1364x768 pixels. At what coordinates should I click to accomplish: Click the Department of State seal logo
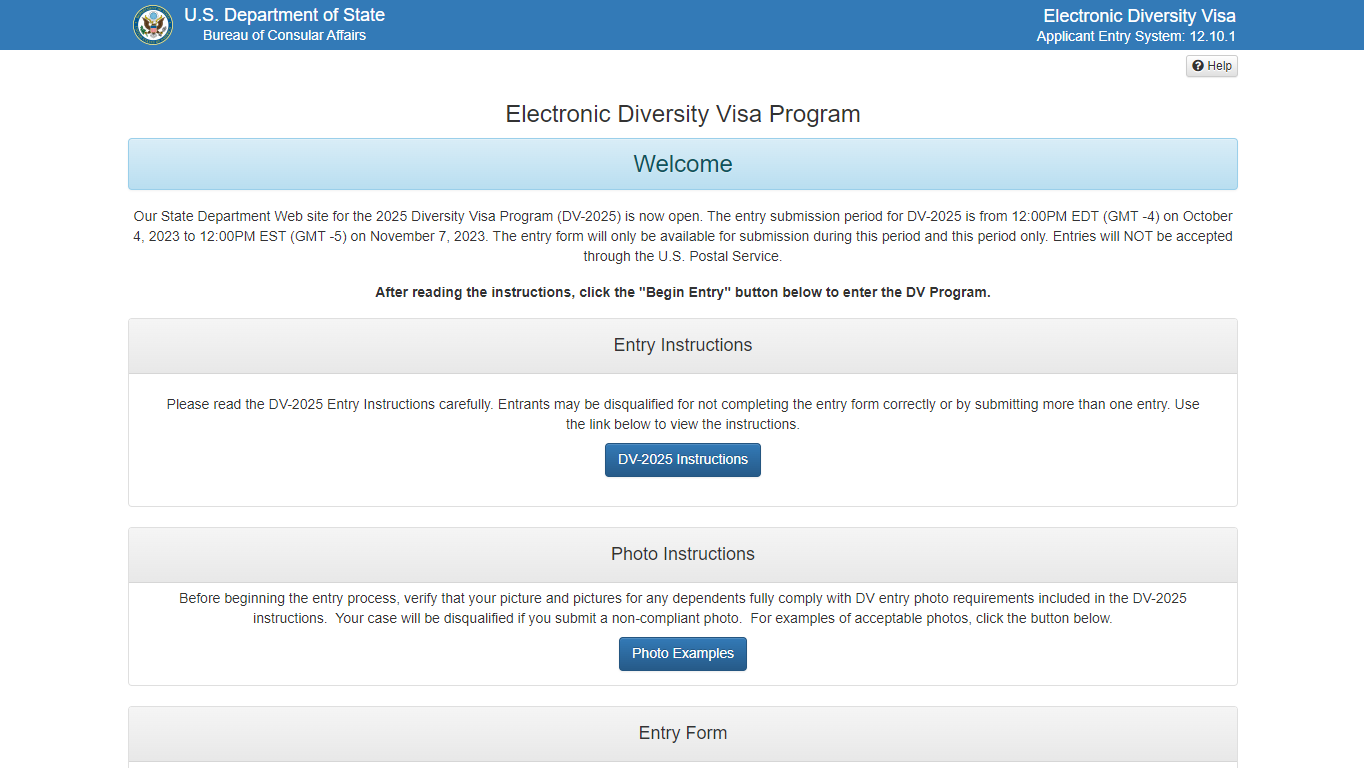(x=153, y=25)
